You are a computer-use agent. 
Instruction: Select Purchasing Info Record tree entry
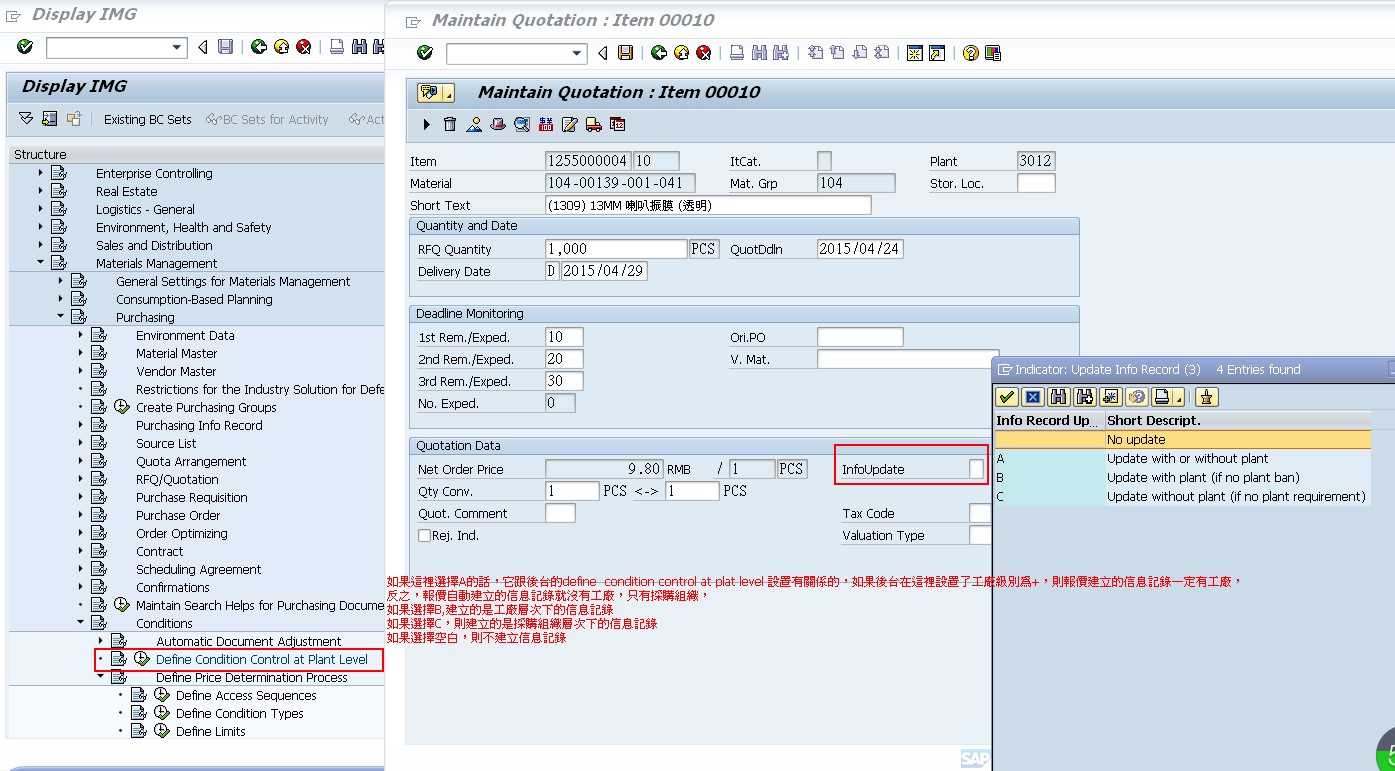coord(199,425)
